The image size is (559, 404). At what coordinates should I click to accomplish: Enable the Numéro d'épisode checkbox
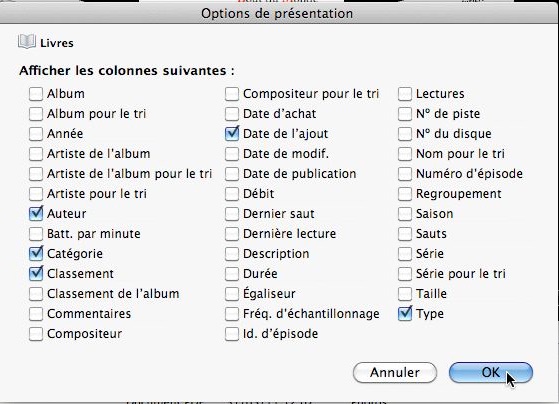[x=405, y=174]
